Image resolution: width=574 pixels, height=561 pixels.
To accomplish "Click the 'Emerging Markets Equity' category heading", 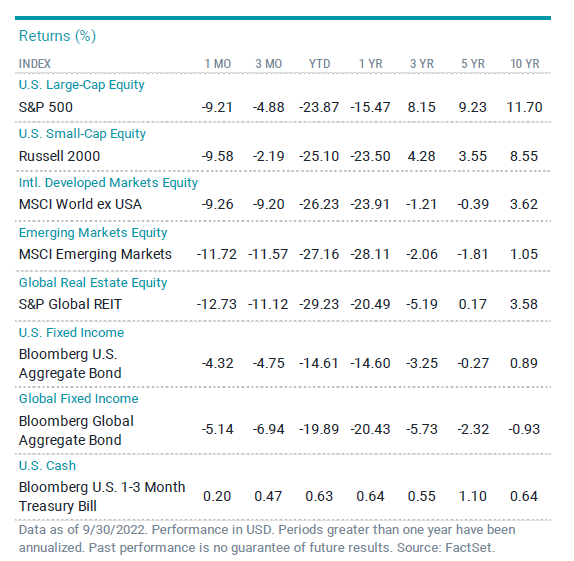I will pyautogui.click(x=93, y=233).
